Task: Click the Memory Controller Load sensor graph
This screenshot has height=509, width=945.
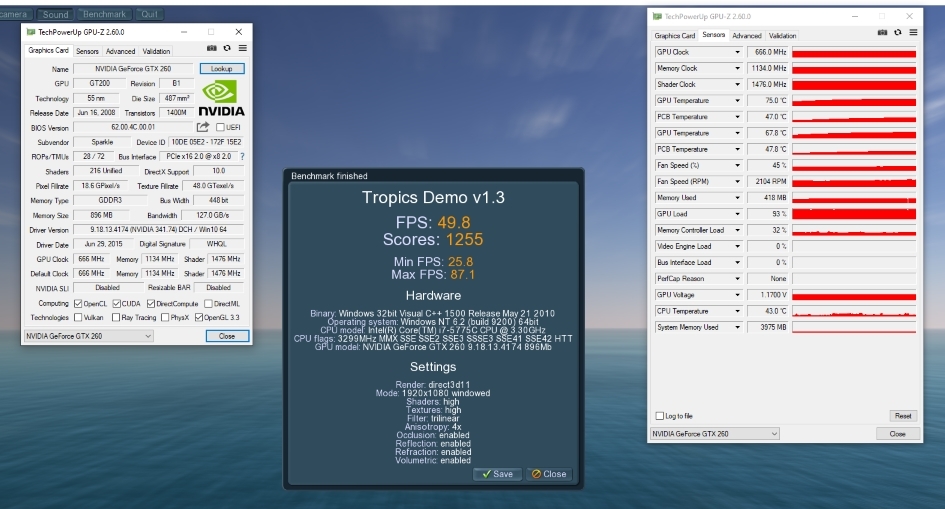Action: 854,231
